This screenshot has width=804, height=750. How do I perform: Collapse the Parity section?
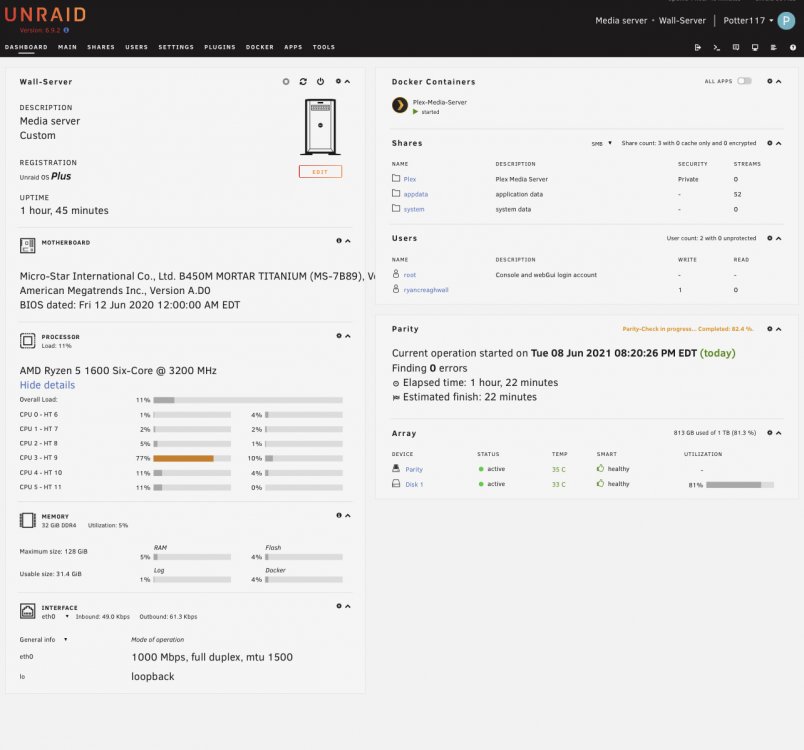click(x=778, y=329)
